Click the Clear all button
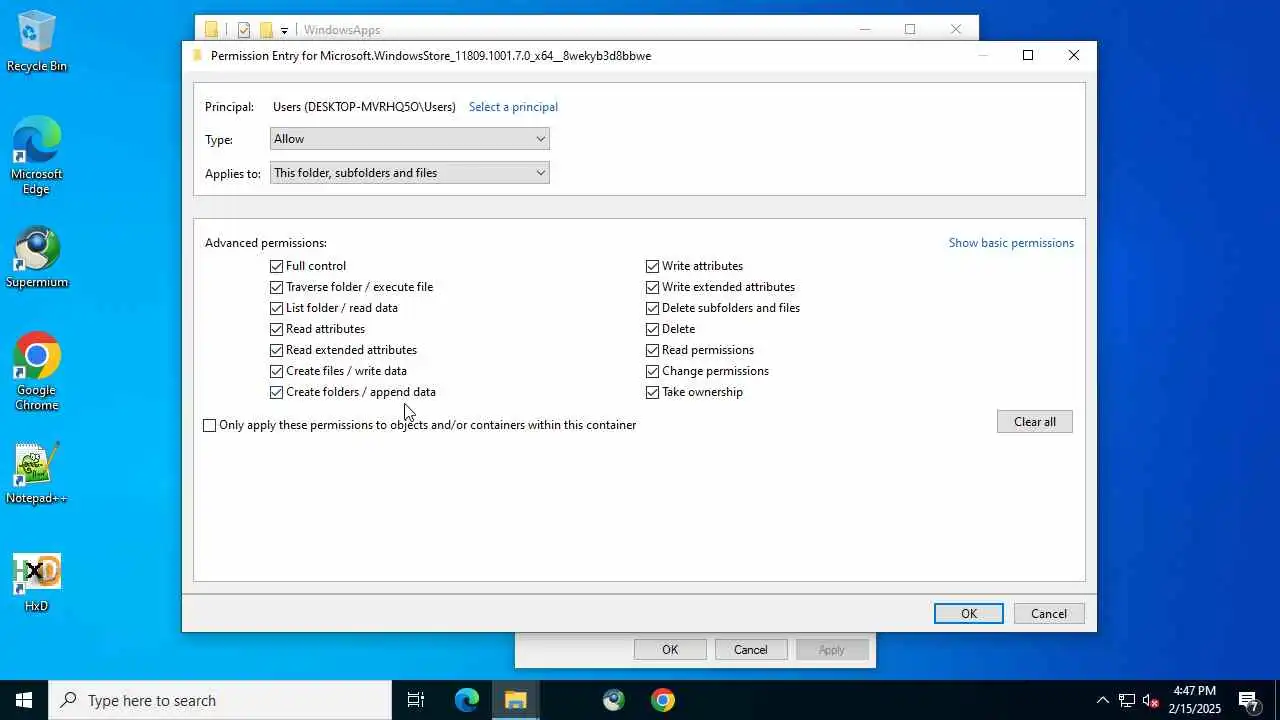The height and width of the screenshot is (720, 1280). click(1035, 422)
